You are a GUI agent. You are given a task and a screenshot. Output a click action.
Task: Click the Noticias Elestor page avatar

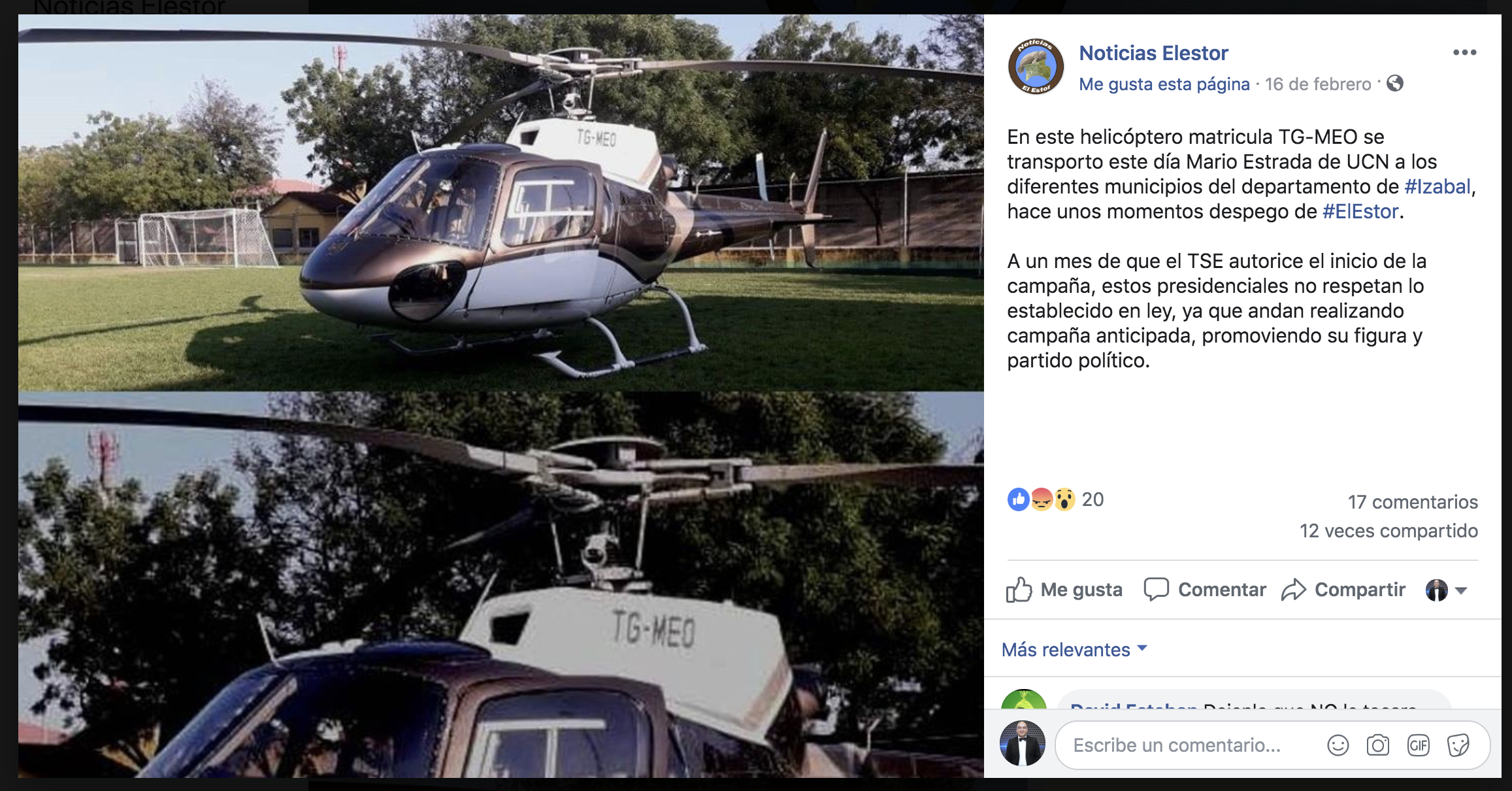click(x=1036, y=67)
